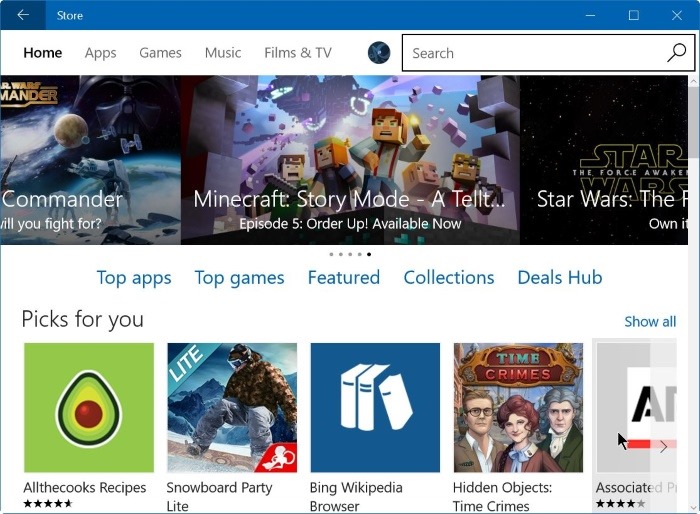The image size is (700, 514).
Task: Open the Apps tab
Action: (100, 53)
